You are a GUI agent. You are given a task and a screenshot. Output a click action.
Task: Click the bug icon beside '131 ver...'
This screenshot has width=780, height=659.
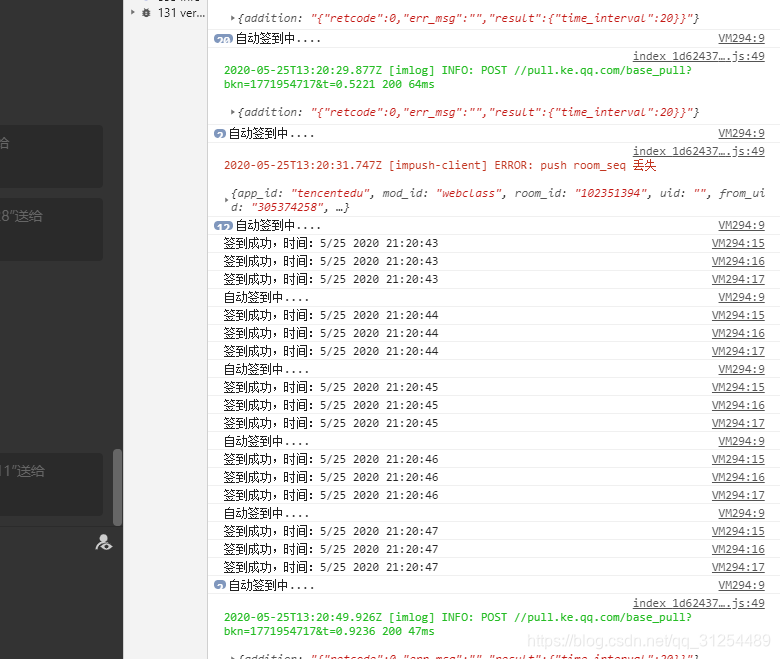click(146, 12)
